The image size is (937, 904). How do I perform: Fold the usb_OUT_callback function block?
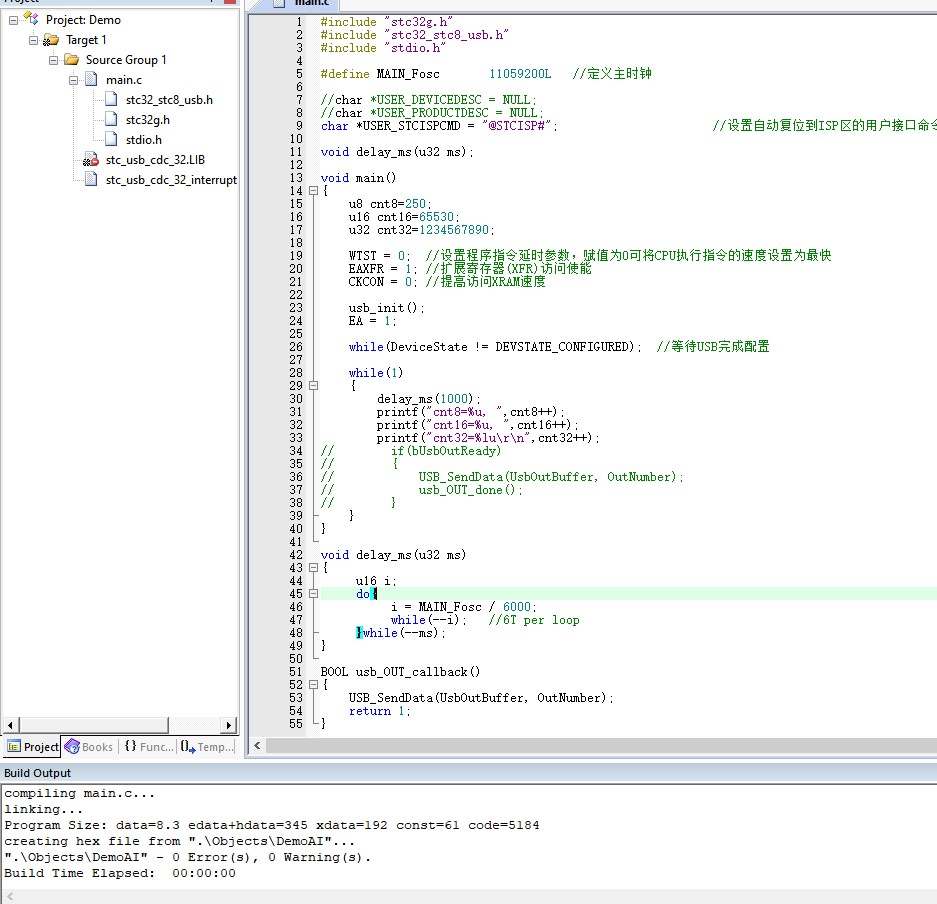tap(312, 685)
